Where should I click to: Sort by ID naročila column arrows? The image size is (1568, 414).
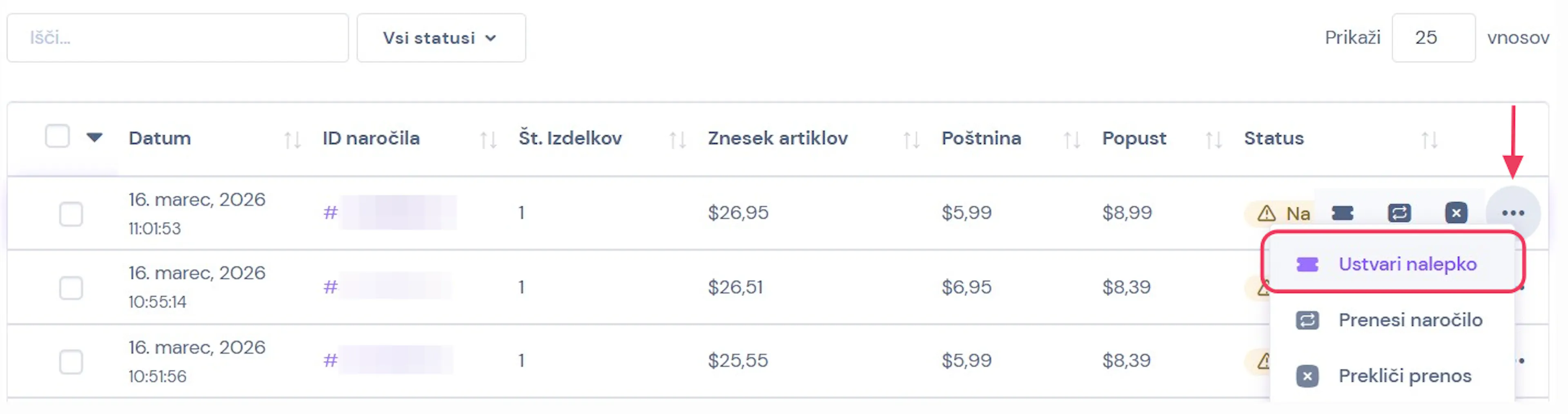click(488, 139)
